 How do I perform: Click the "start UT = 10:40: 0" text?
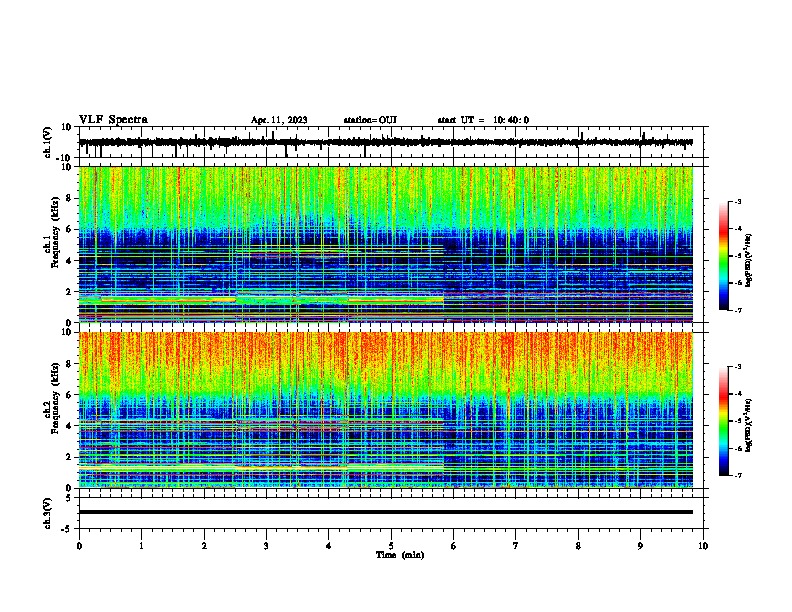coord(483,120)
